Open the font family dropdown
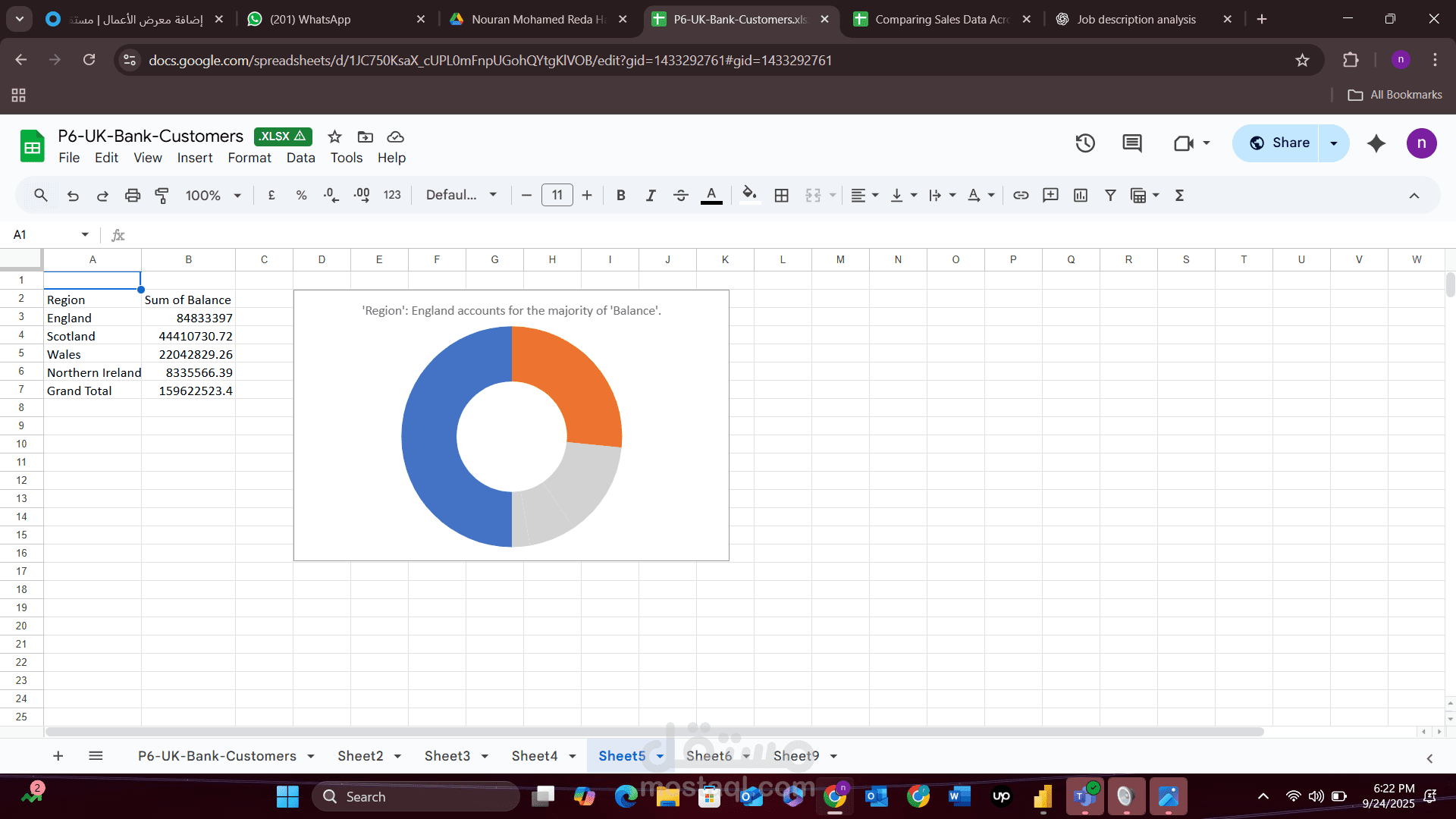 tap(461, 196)
